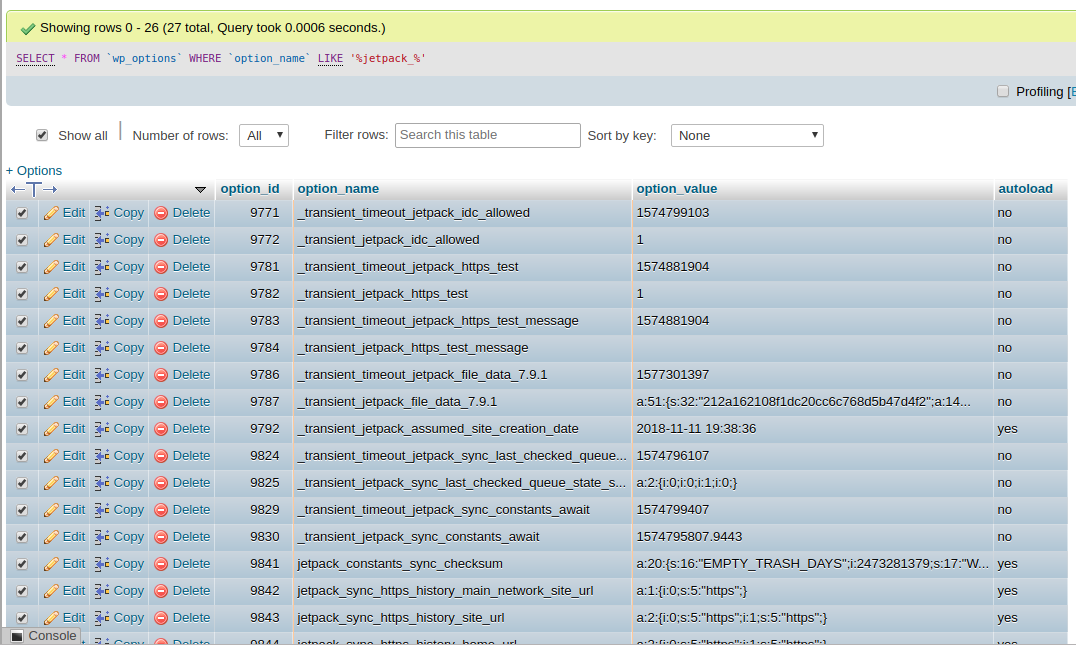Expand the Options section
Viewport: 1076px width, 650px height.
click(34, 170)
